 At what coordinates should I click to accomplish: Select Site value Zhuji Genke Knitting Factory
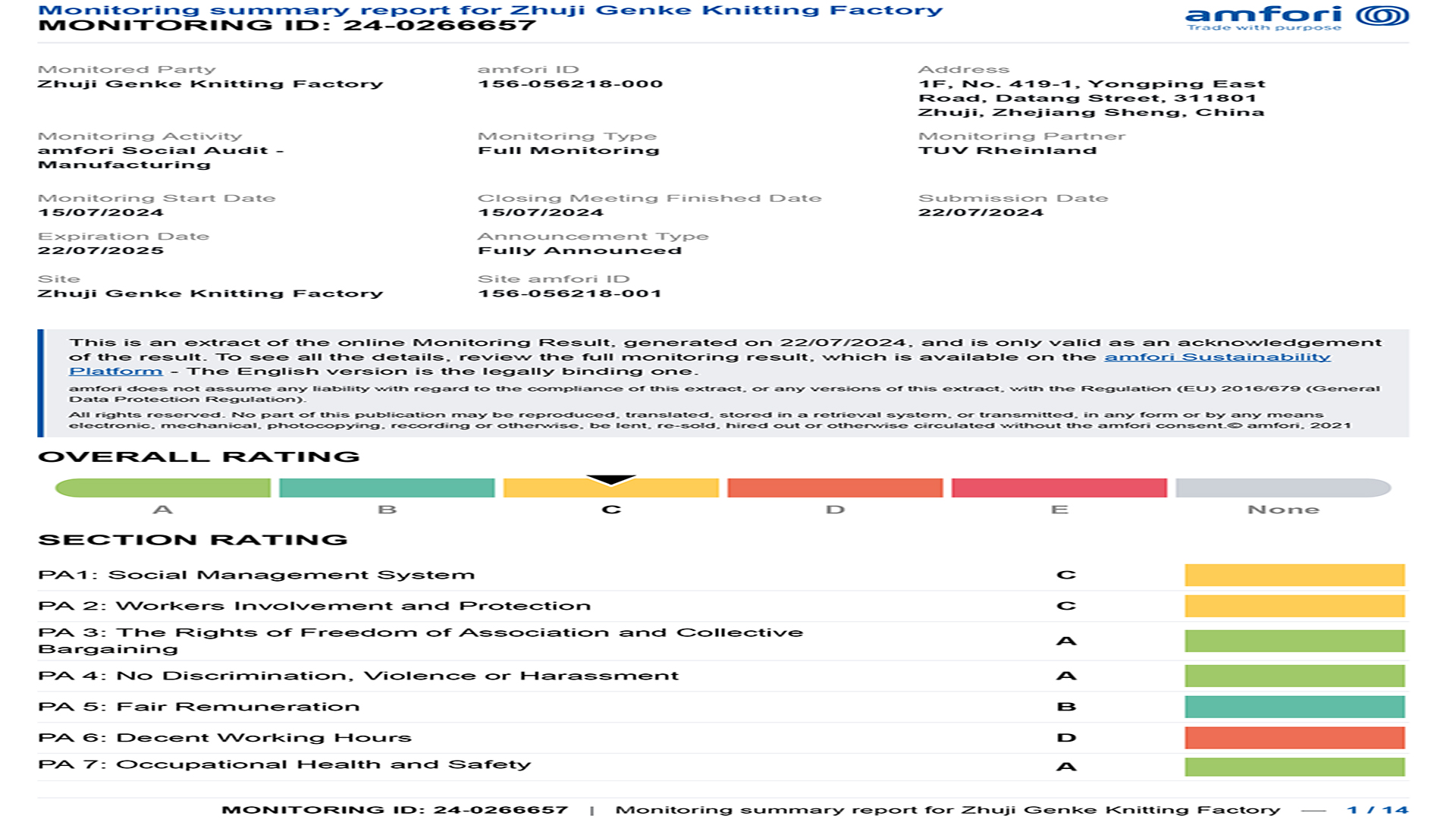coord(210,293)
